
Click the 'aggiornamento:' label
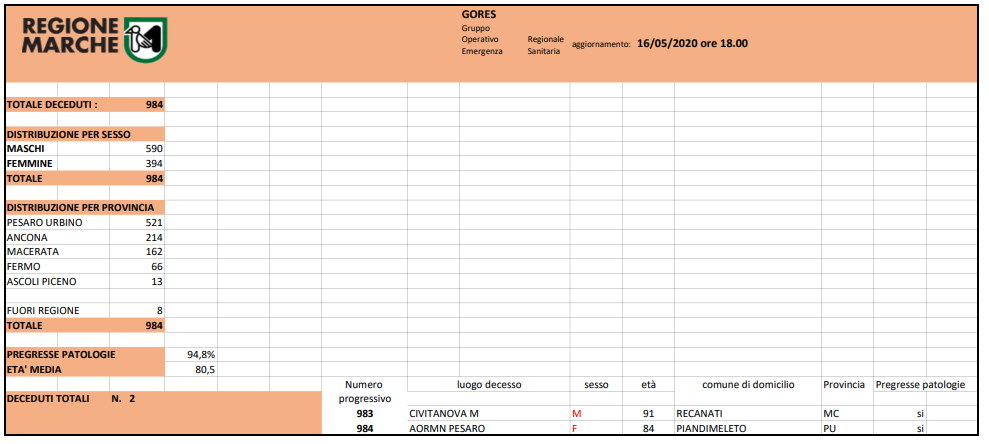pyautogui.click(x=601, y=45)
